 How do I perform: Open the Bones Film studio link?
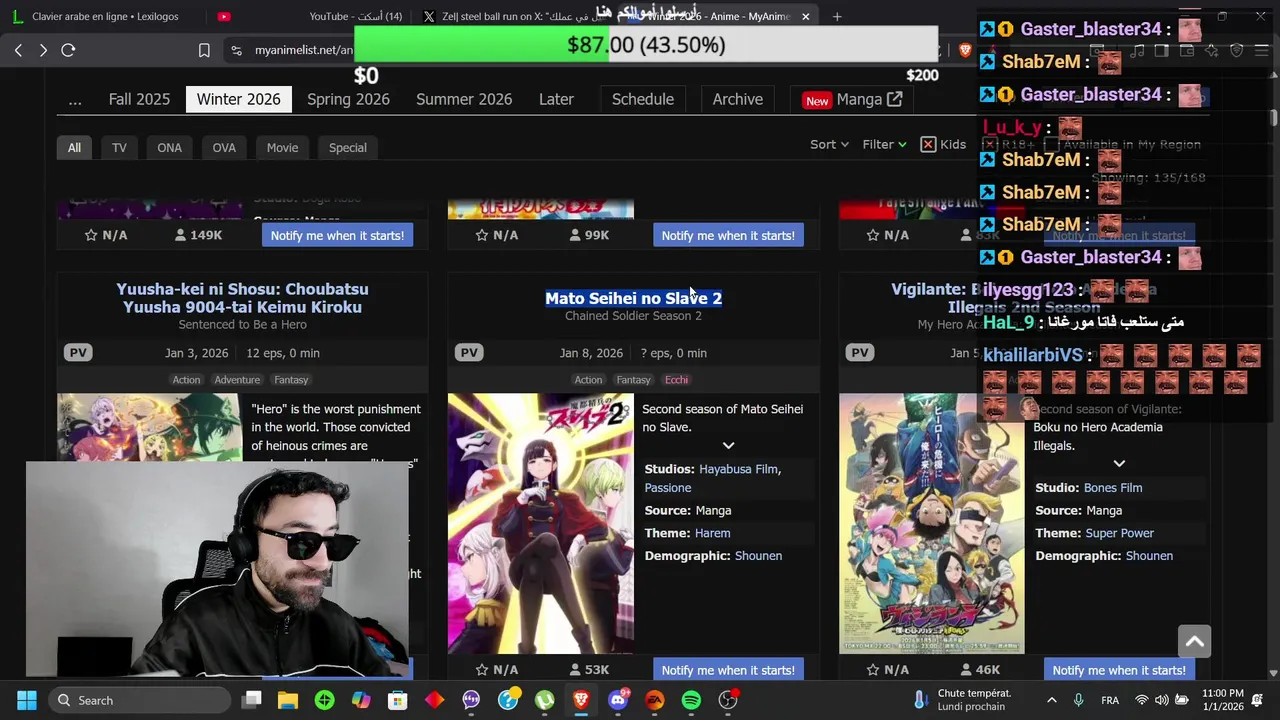tap(1113, 488)
